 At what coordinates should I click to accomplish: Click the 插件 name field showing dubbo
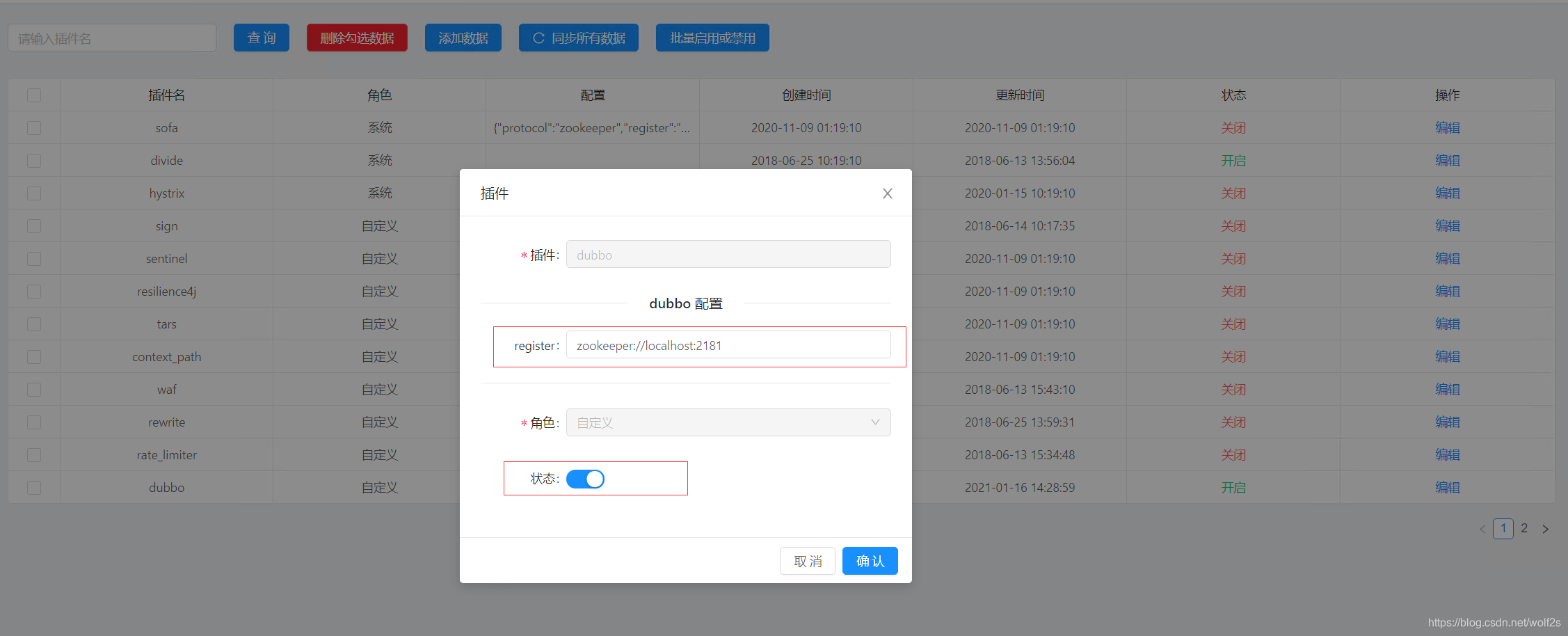[x=728, y=255]
